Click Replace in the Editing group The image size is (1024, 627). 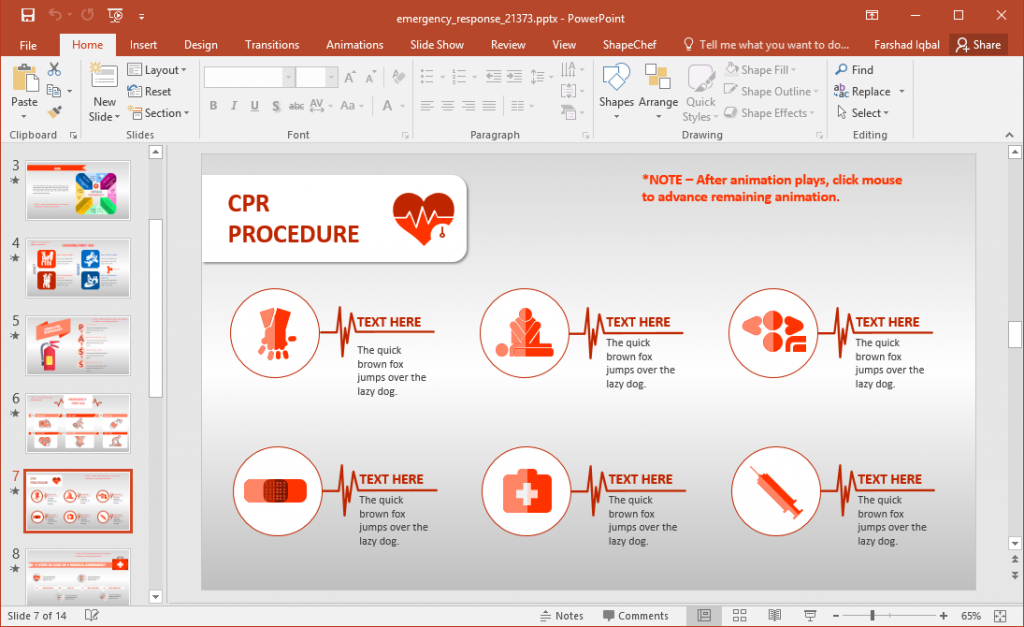pyautogui.click(x=868, y=90)
